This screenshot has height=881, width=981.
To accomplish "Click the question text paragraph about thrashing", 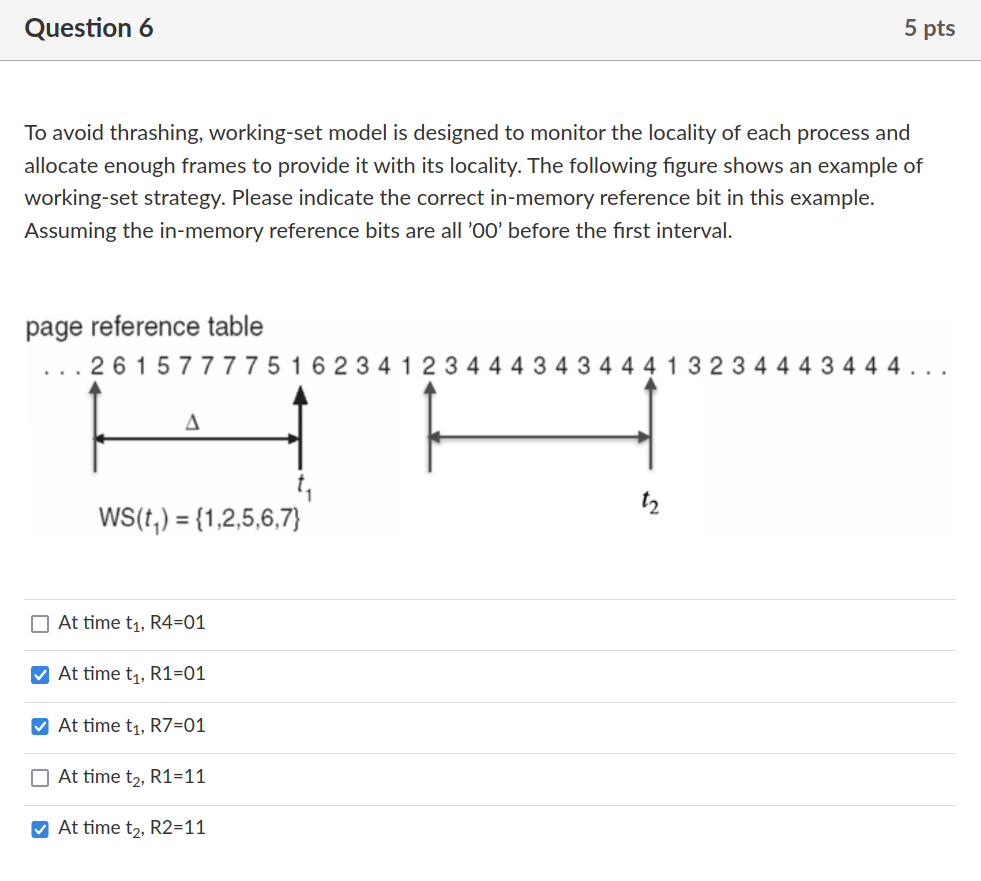I will click(474, 181).
